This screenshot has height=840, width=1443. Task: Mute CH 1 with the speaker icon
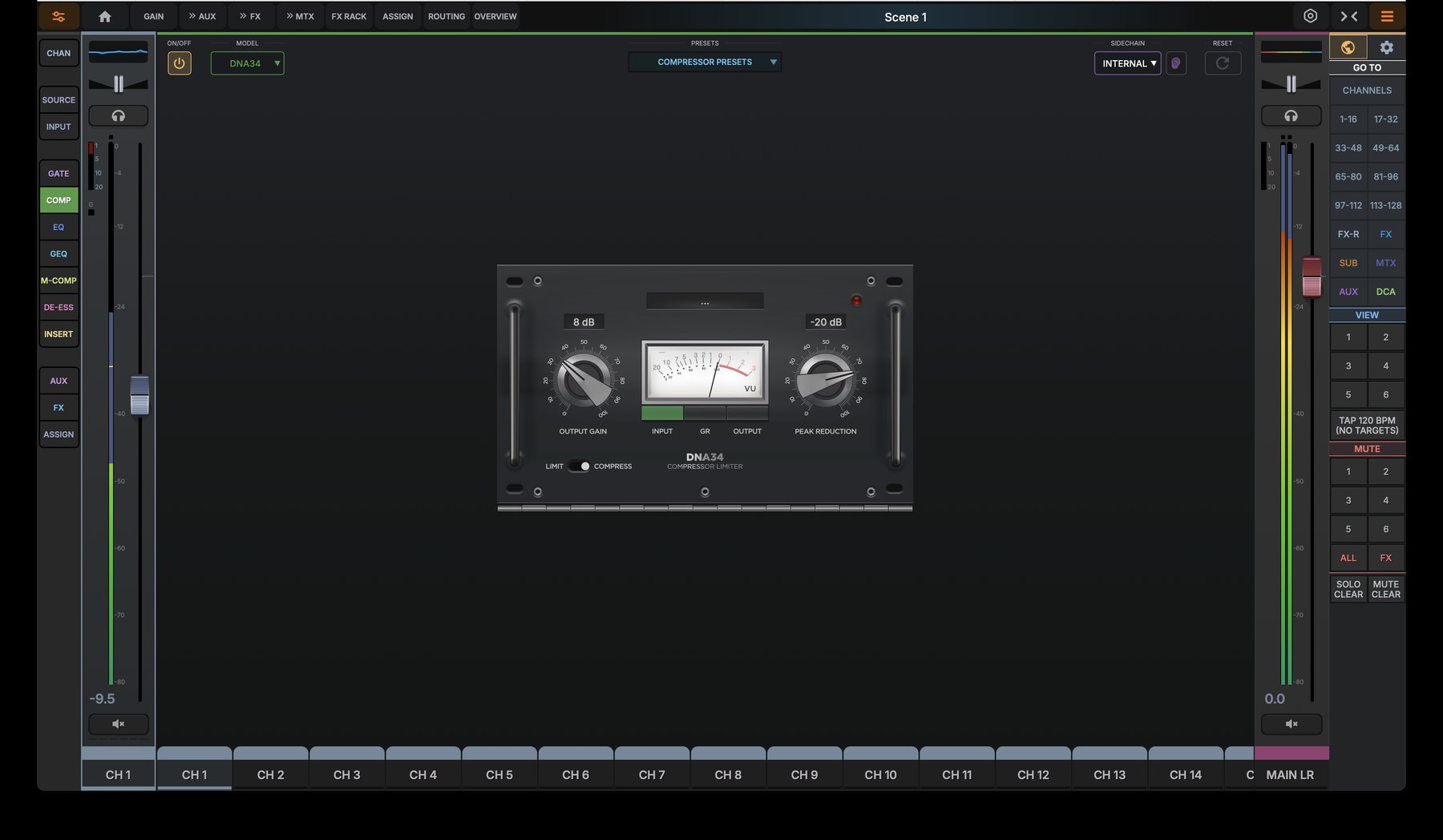coord(118,724)
